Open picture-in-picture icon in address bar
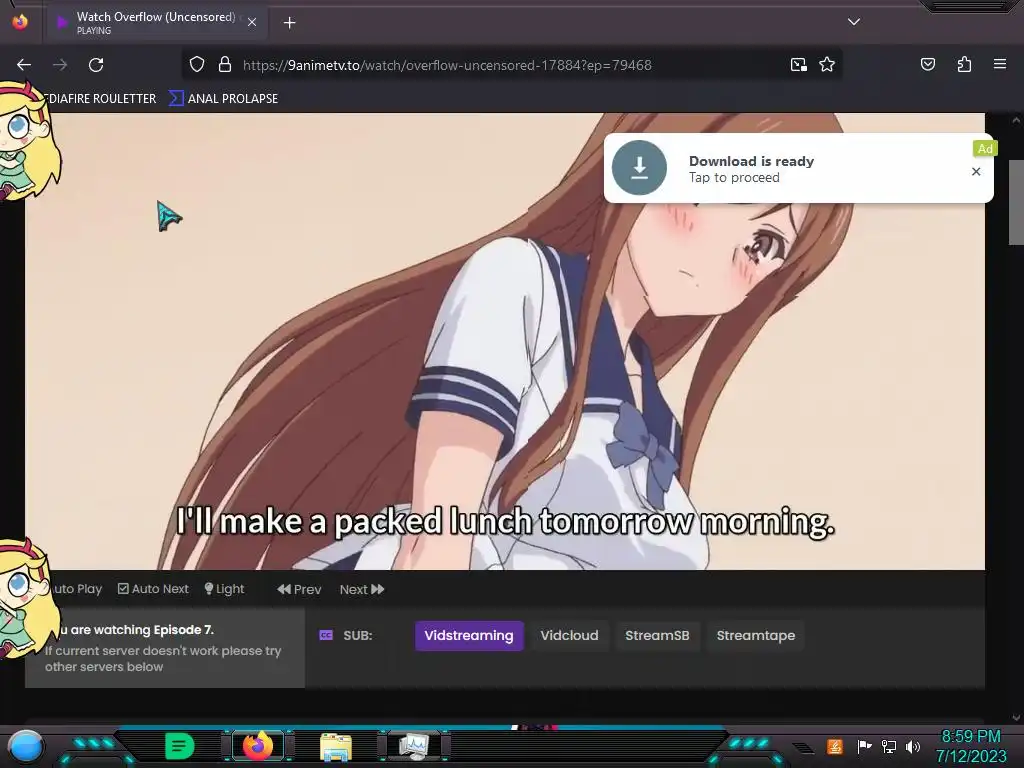This screenshot has height=768, width=1024. coord(798,65)
